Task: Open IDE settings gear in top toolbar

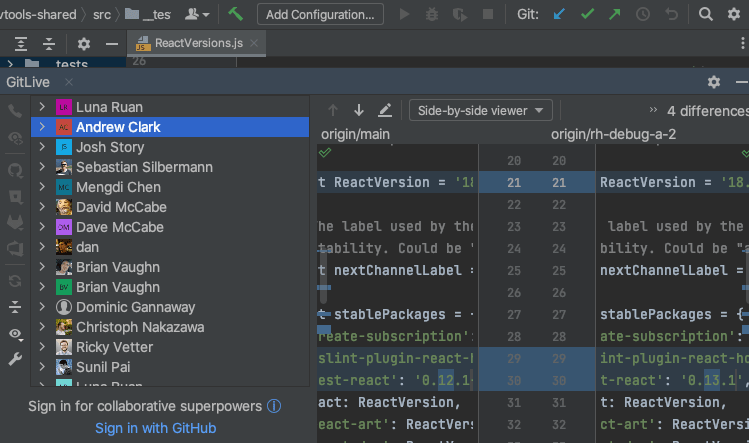Action: 734,14
